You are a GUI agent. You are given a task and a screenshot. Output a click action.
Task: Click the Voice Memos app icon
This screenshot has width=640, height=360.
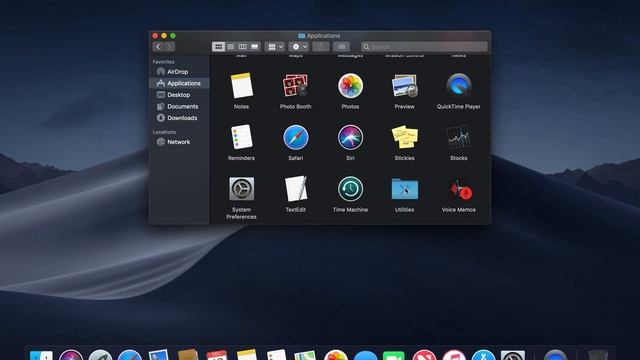[459, 189]
